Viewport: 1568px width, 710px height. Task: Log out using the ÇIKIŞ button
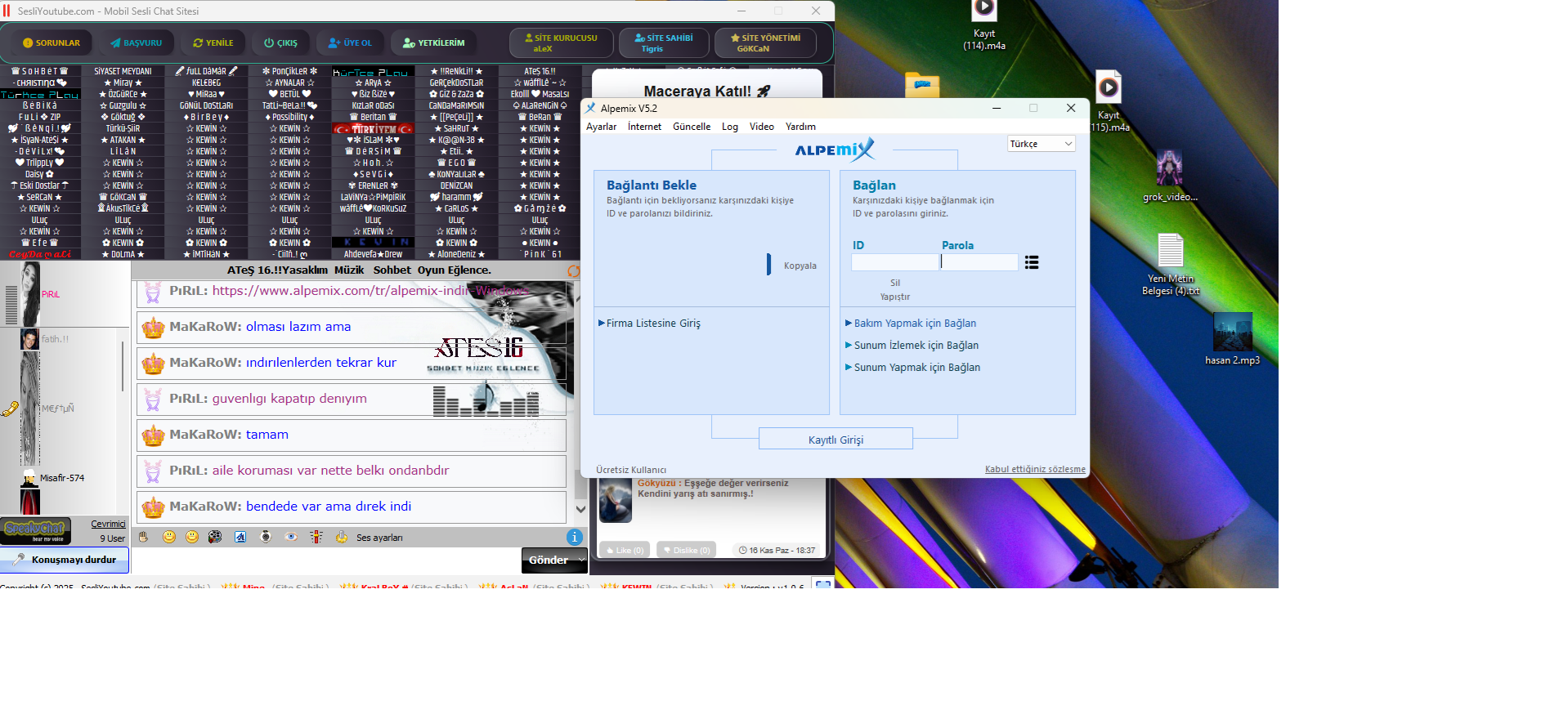(280, 42)
